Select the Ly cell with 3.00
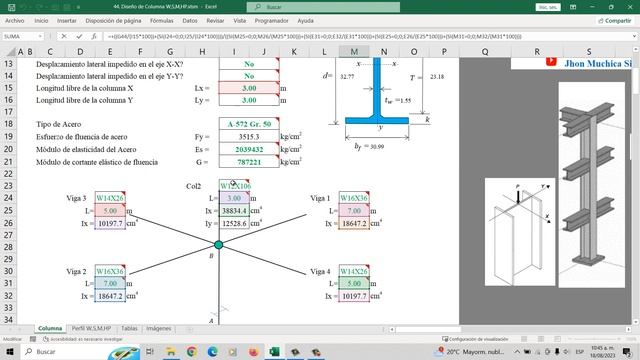This screenshot has width=640, height=360. (249, 100)
